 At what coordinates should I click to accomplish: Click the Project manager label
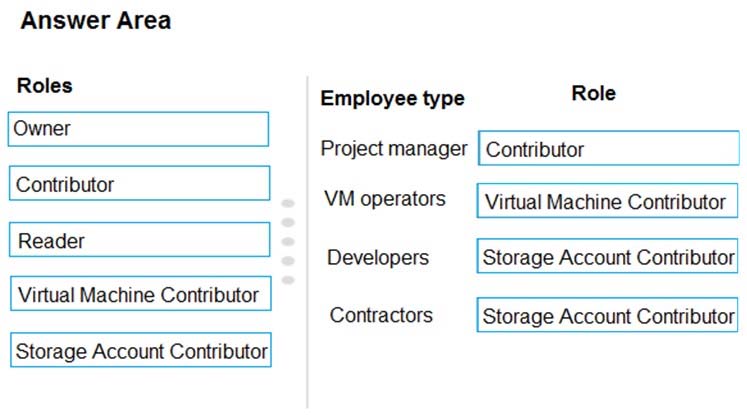(394, 149)
